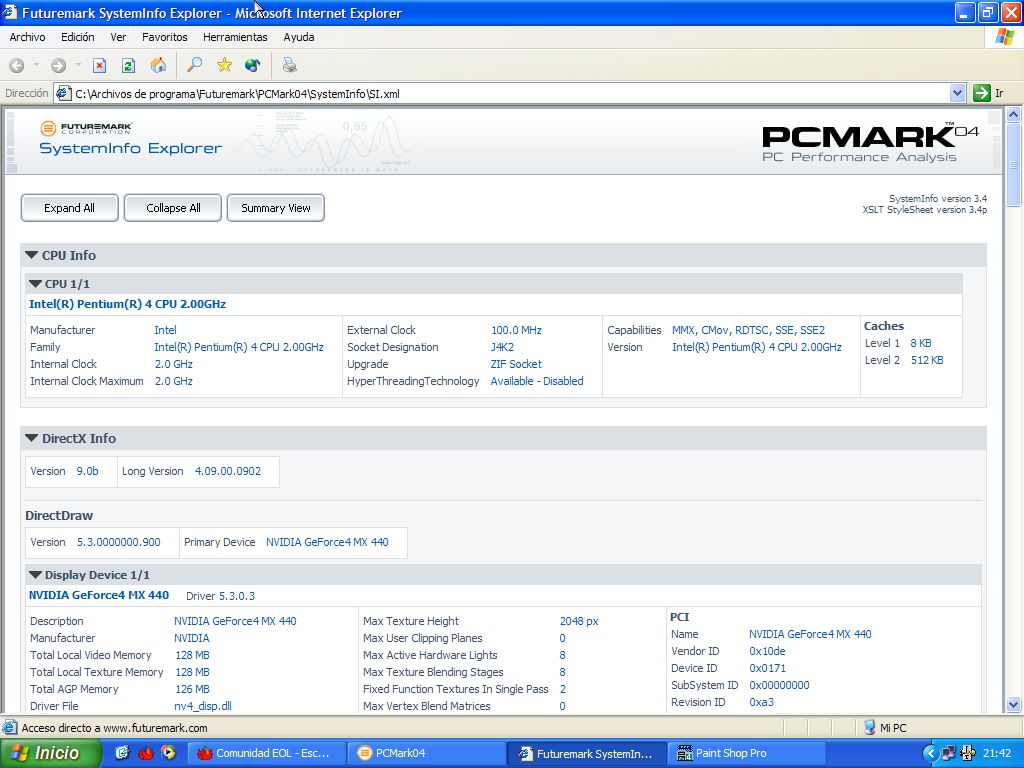The width and height of the screenshot is (1024, 768).
Task: Collapse the CPU Info section
Action: 31,255
